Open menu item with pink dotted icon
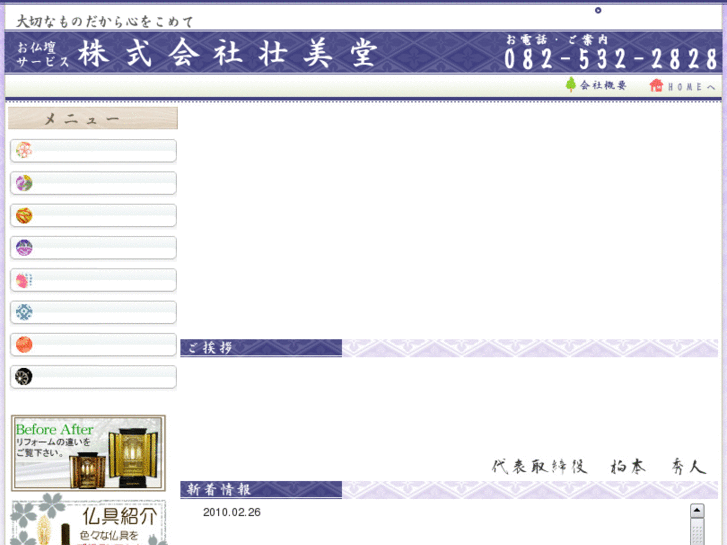The width and height of the screenshot is (727, 545). pos(93,280)
